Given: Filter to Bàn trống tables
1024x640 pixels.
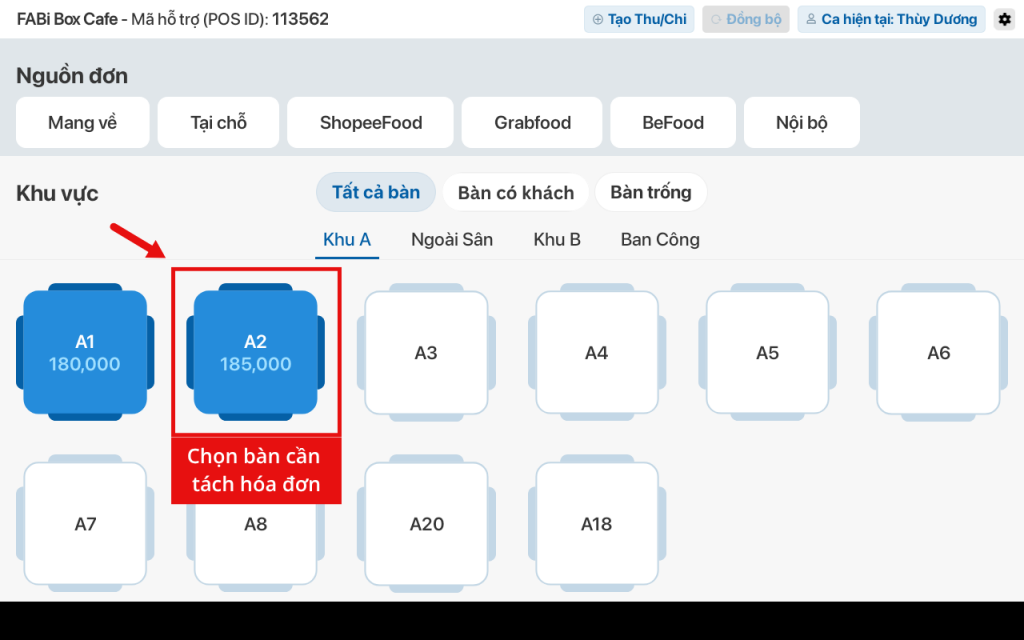Looking at the screenshot, I should tap(651, 192).
